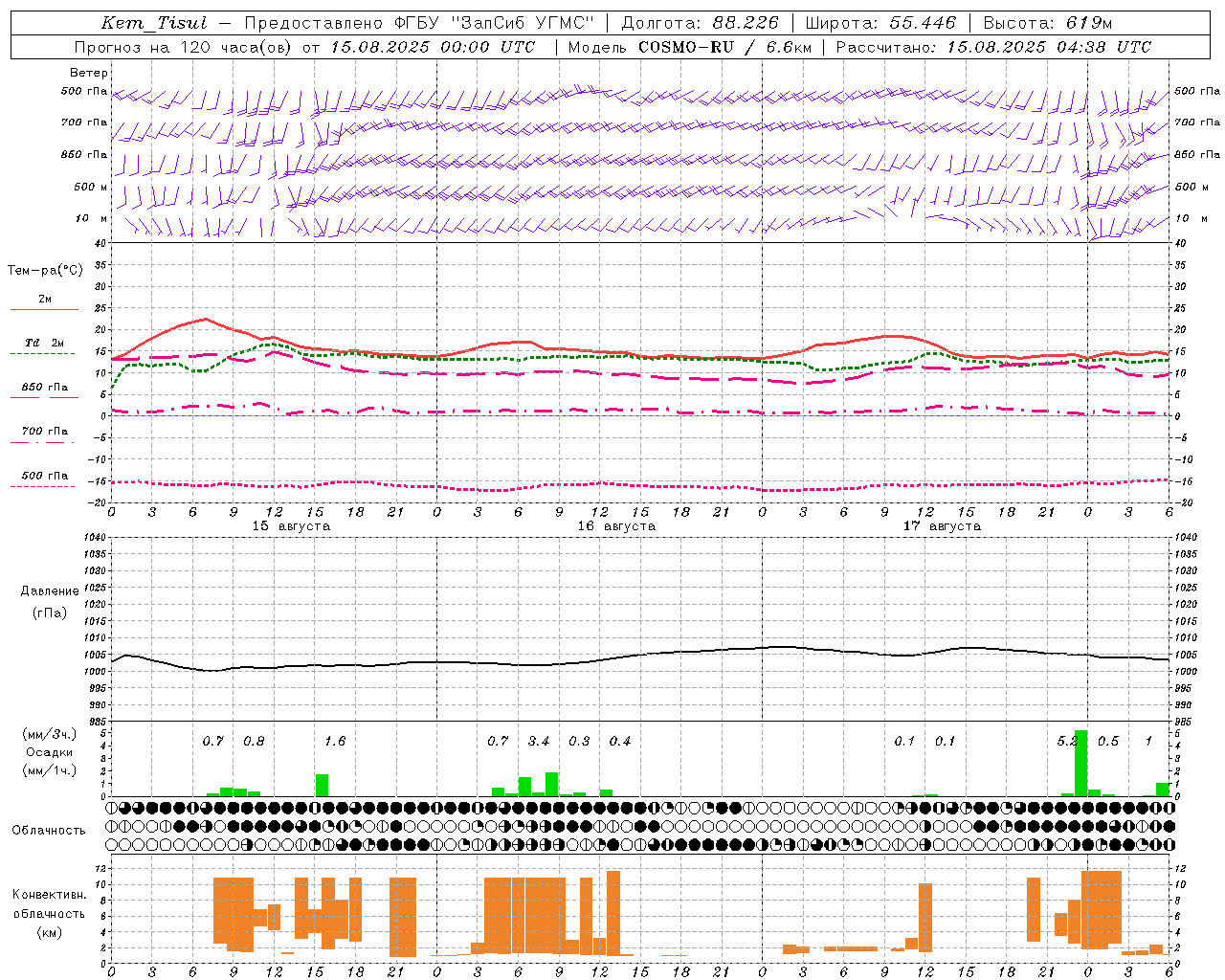Viewport: 1225px width, 980px height.
Task: Click the "(гПа)" pressure unit label
Action: 49,612
